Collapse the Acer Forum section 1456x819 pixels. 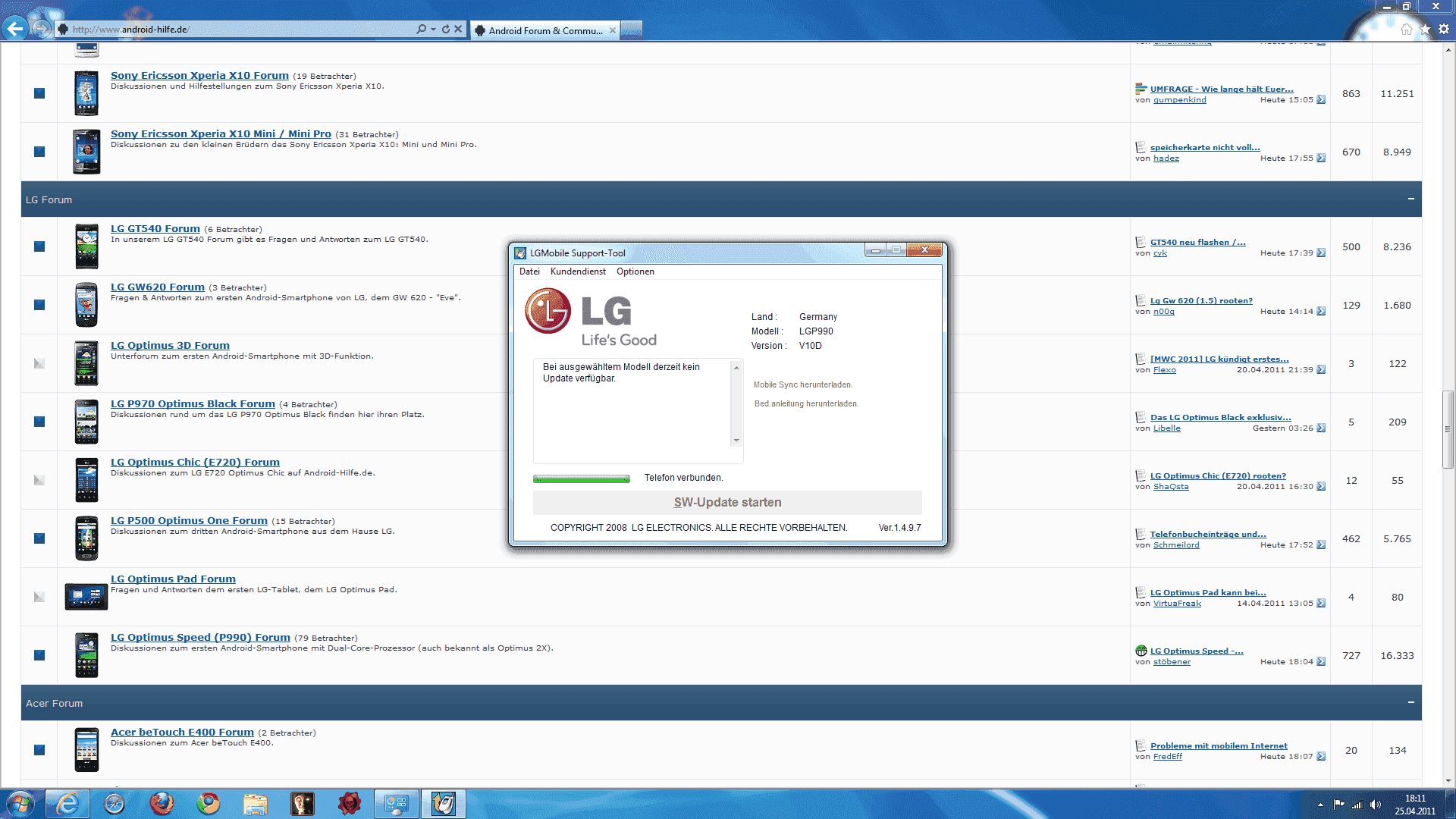tap(1411, 702)
